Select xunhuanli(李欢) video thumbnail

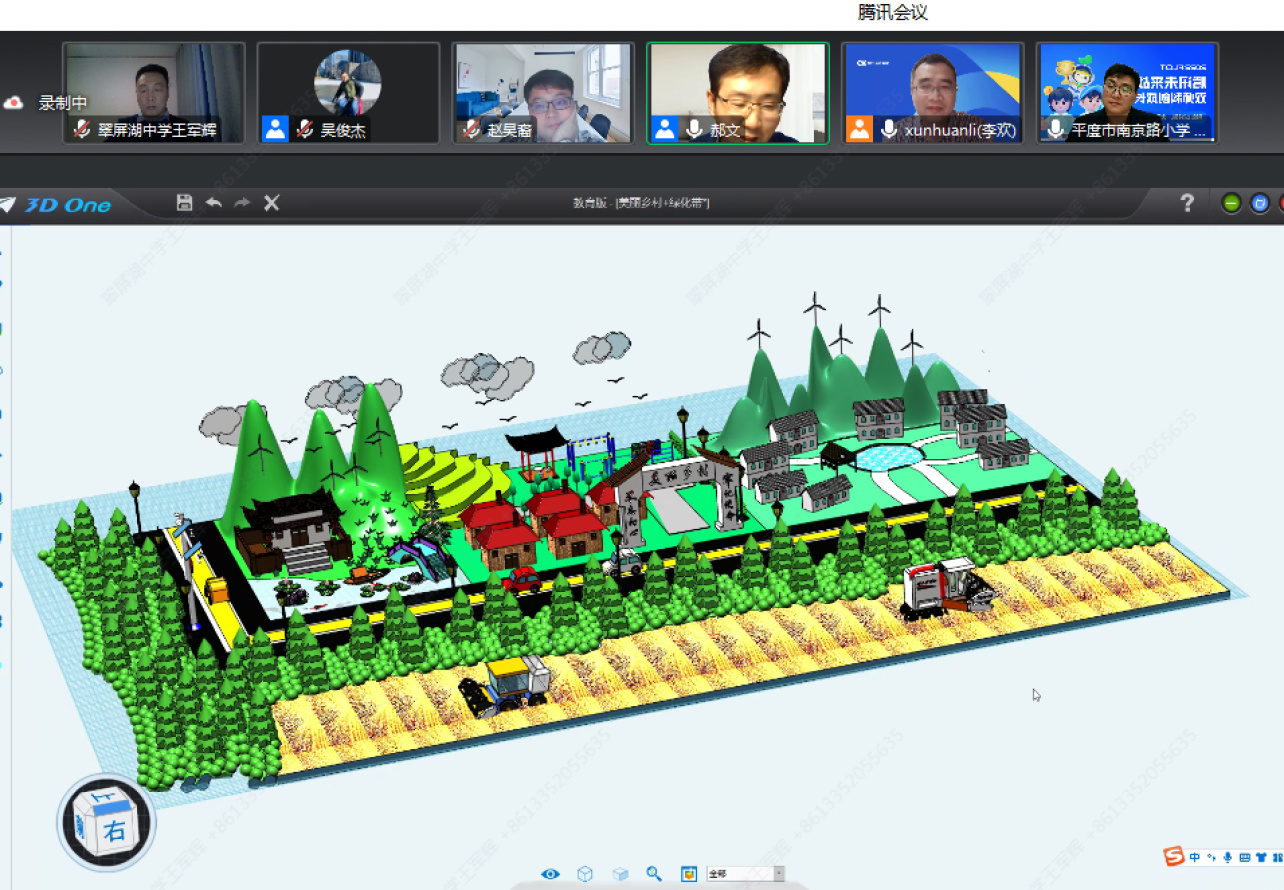[932, 93]
